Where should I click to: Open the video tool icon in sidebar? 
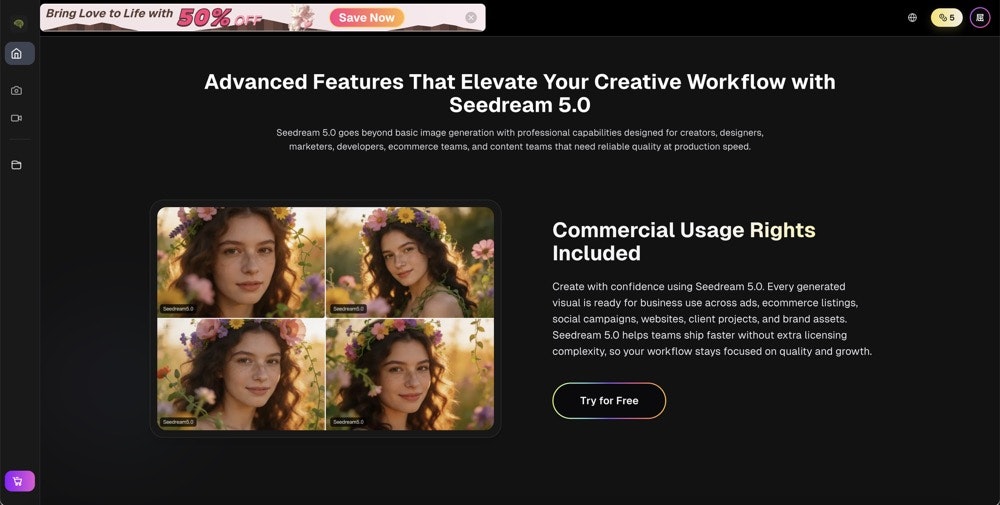(17, 118)
